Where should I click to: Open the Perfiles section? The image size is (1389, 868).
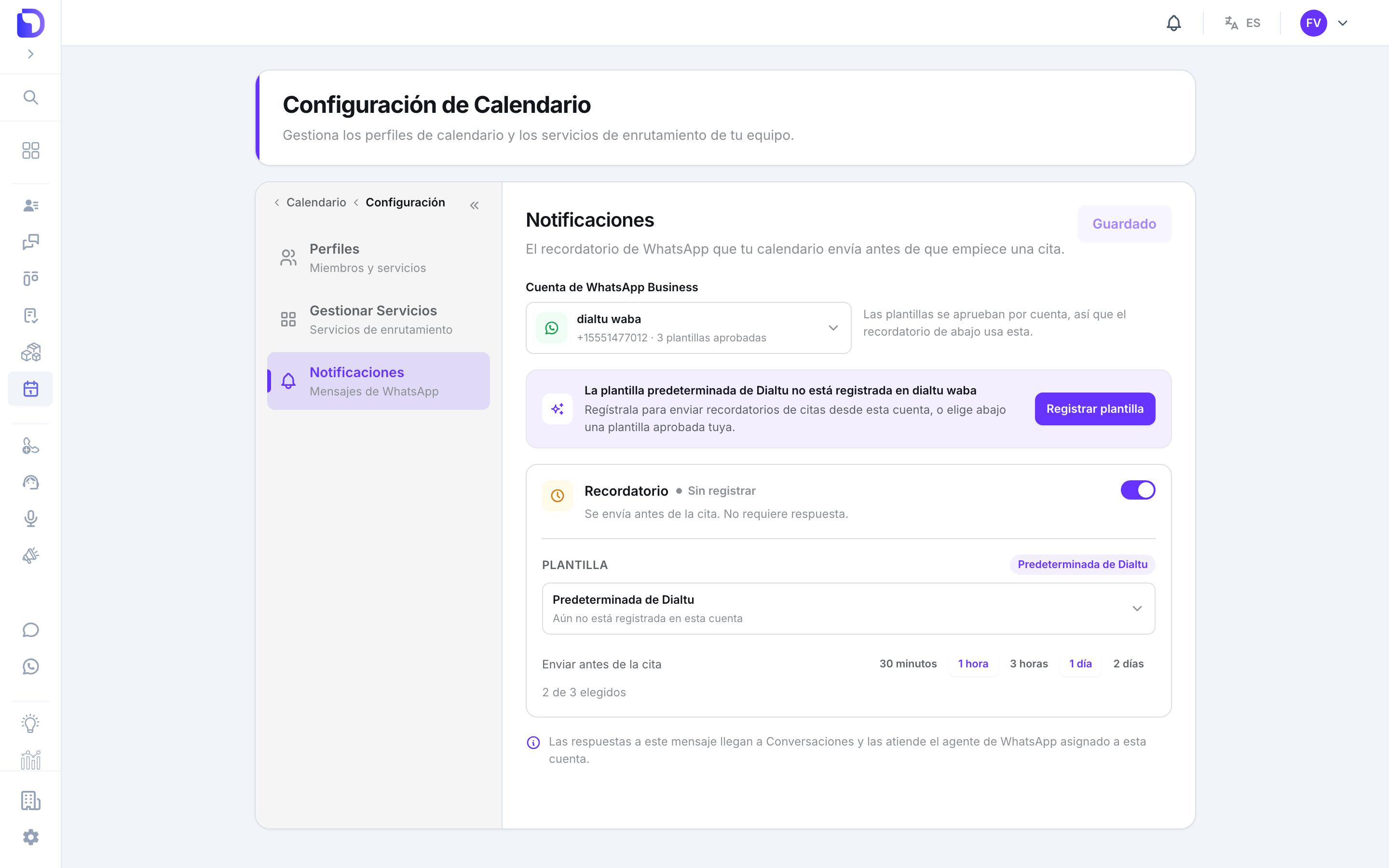click(378, 258)
